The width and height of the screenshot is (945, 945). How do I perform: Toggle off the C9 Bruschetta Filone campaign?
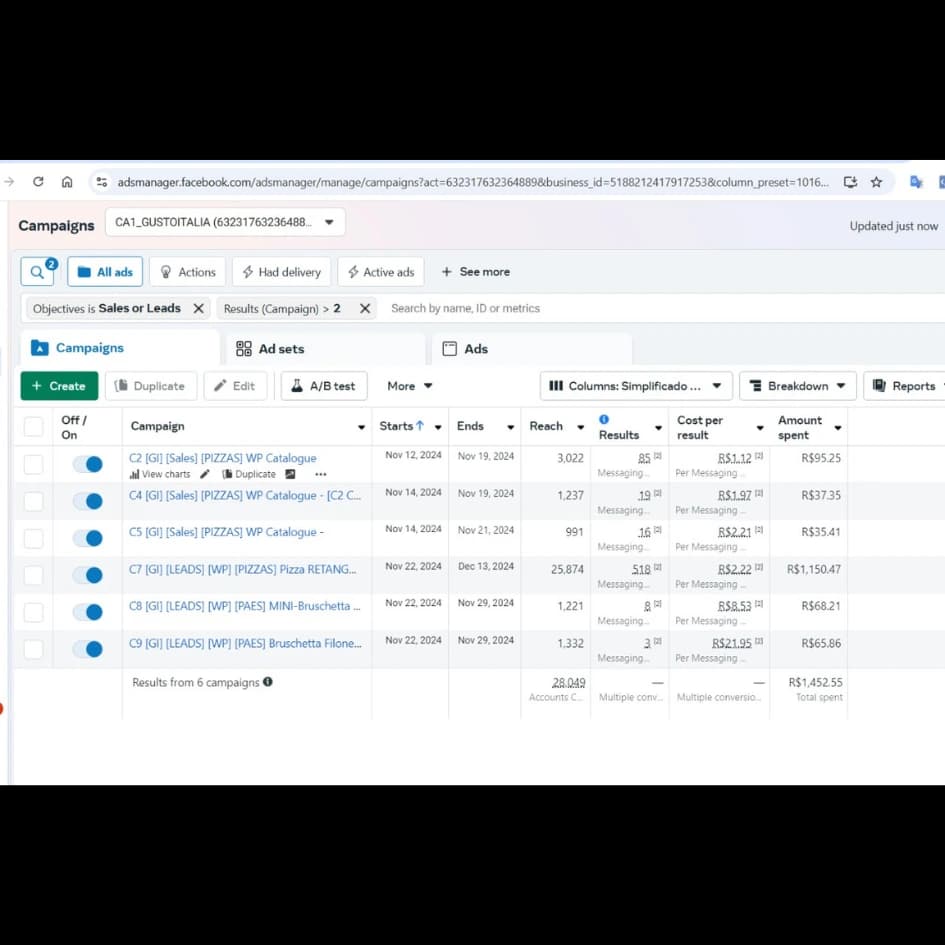tap(88, 649)
